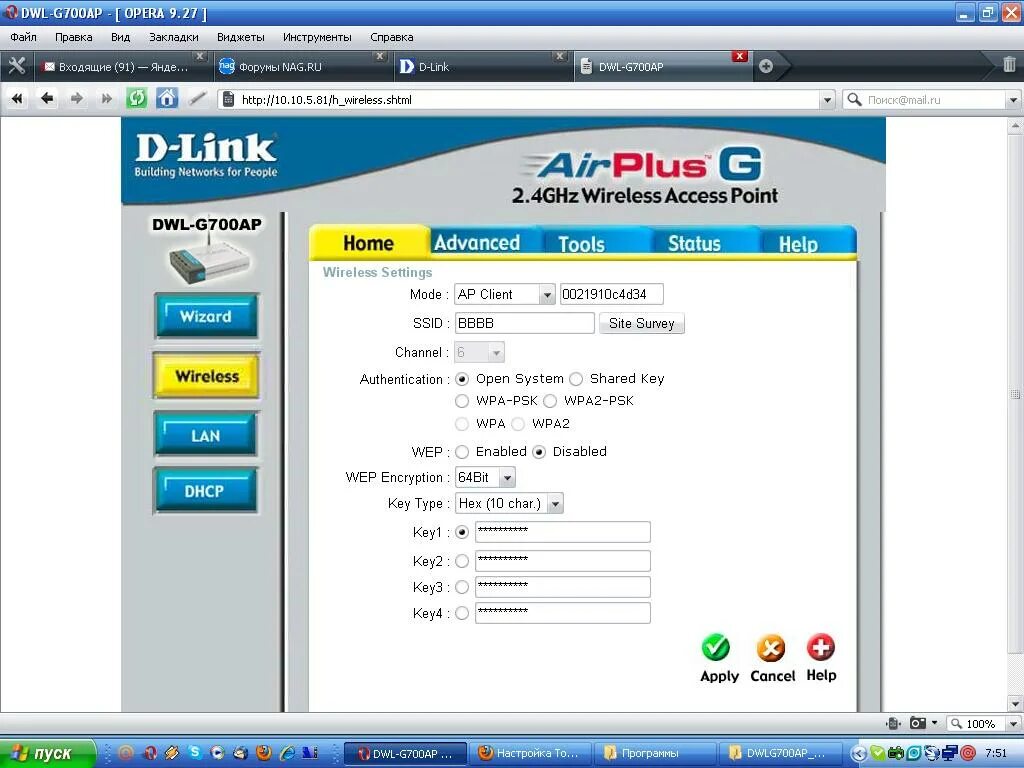The width and height of the screenshot is (1024, 768).
Task: Click the Cancel orange X icon
Action: pos(771,648)
